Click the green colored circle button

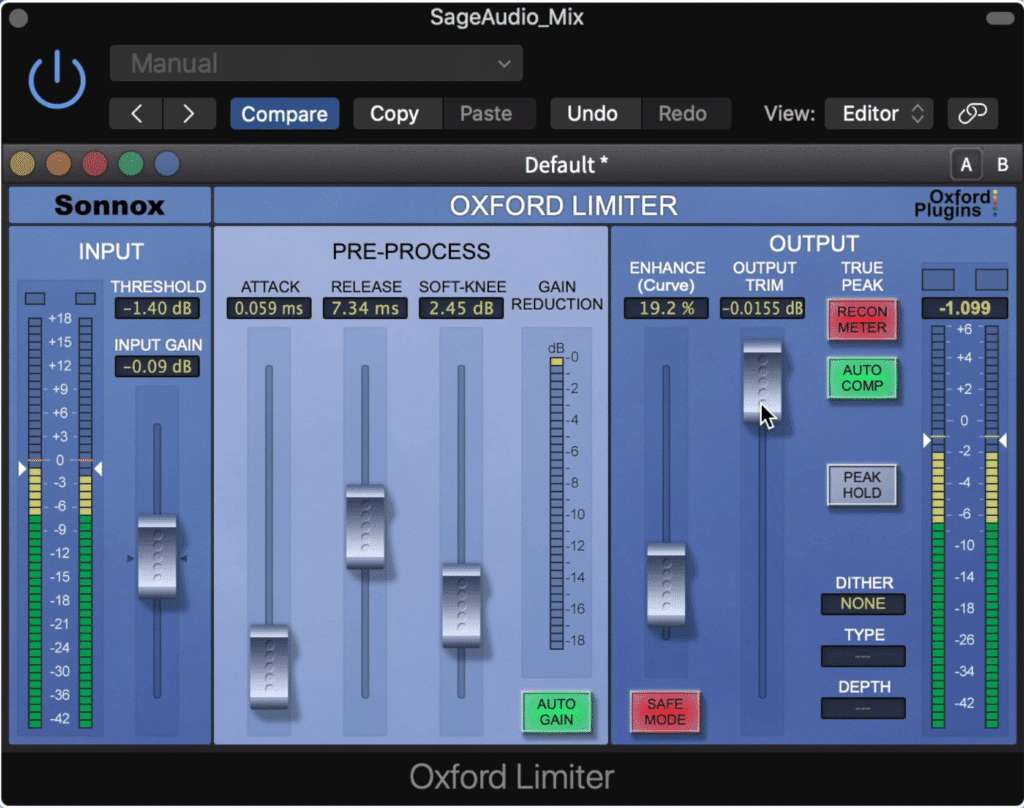point(131,164)
